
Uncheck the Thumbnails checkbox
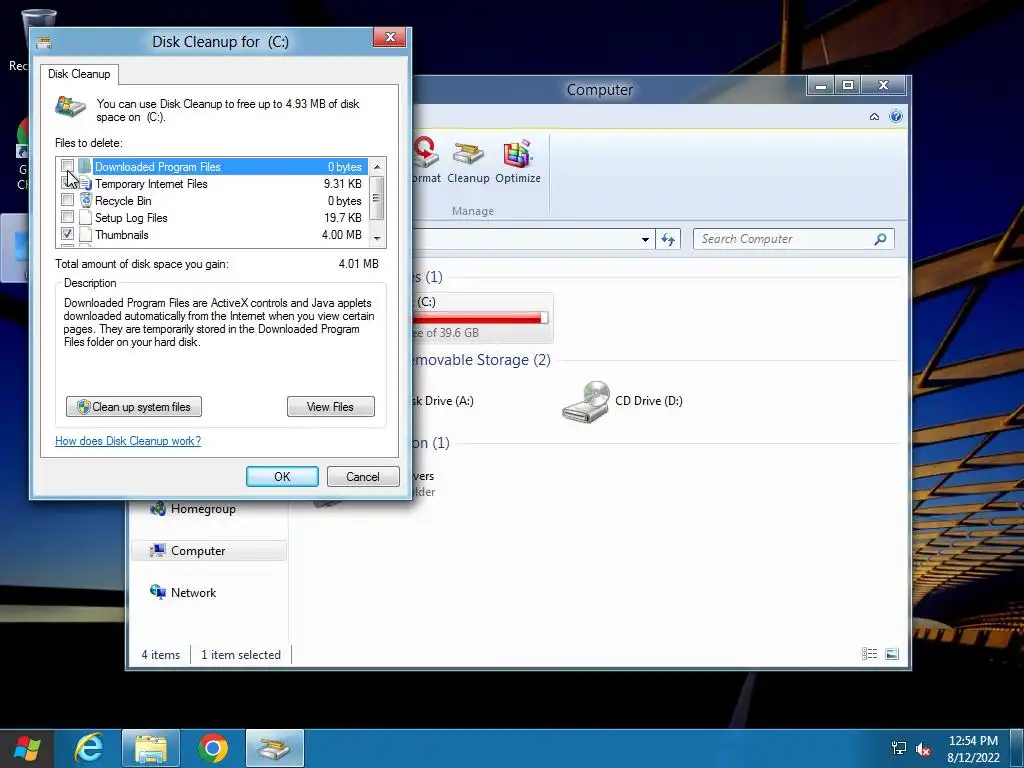coord(67,233)
